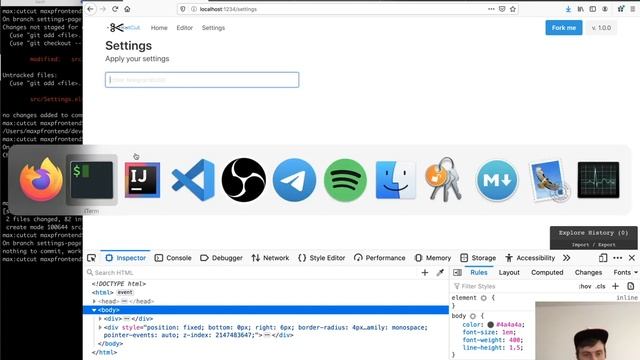This screenshot has width=640, height=360.
Task: Click the Fork me button
Action: pyautogui.click(x=564, y=28)
